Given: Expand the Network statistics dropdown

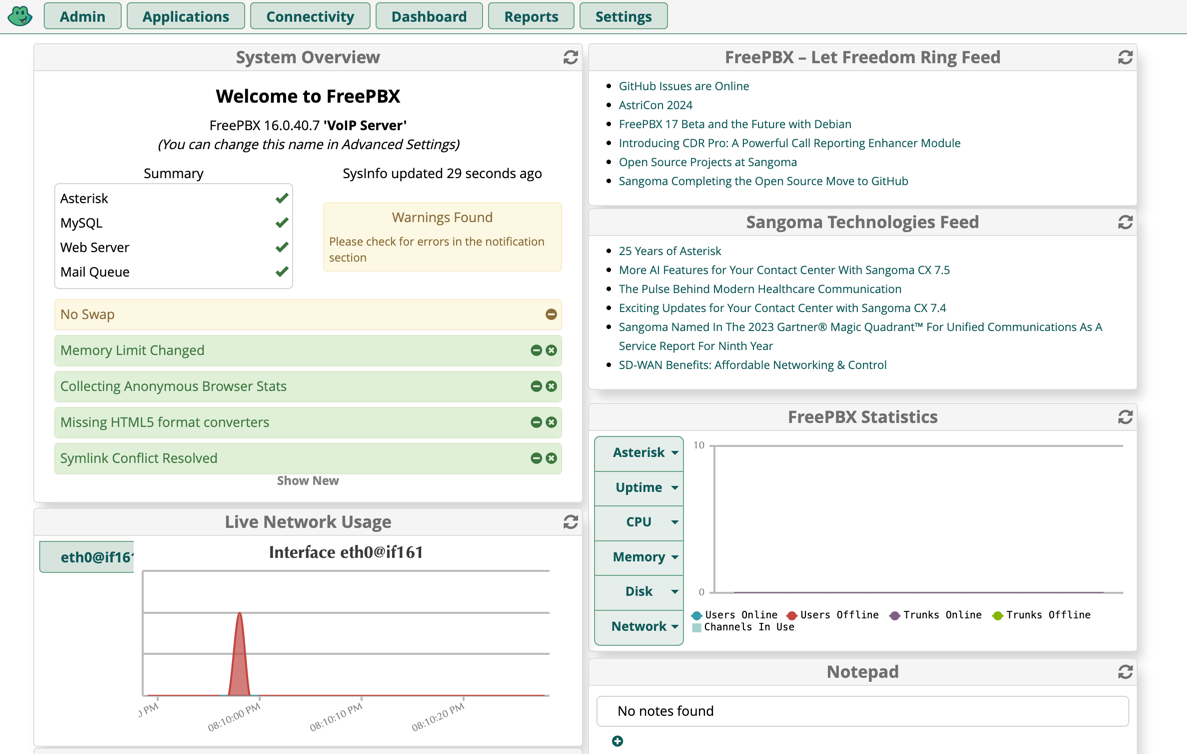Looking at the screenshot, I should [x=639, y=627].
